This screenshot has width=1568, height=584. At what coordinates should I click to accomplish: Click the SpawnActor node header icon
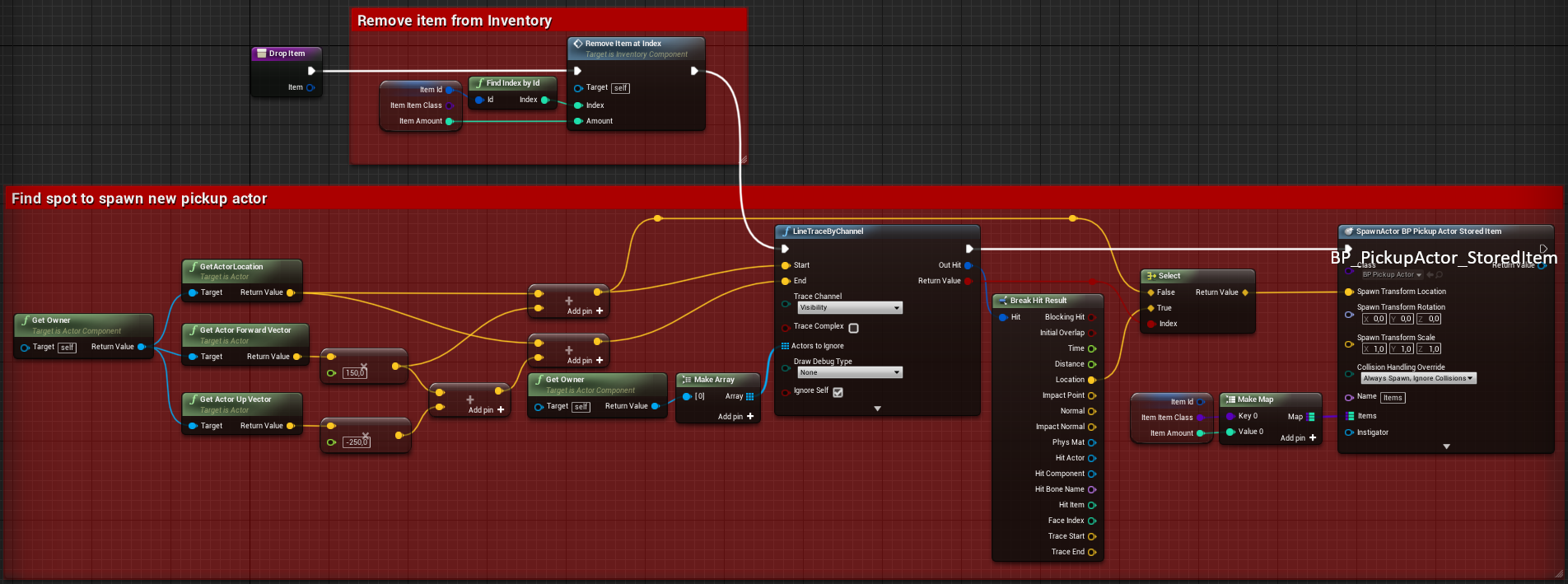point(1348,231)
